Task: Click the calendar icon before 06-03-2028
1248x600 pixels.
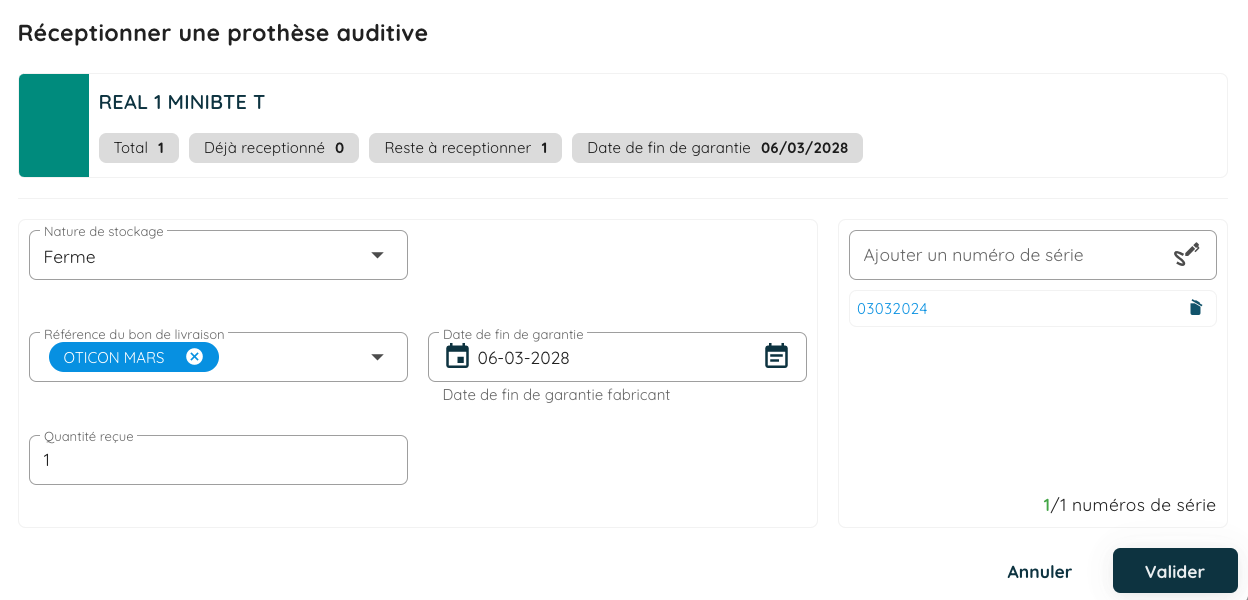Action: [x=457, y=356]
